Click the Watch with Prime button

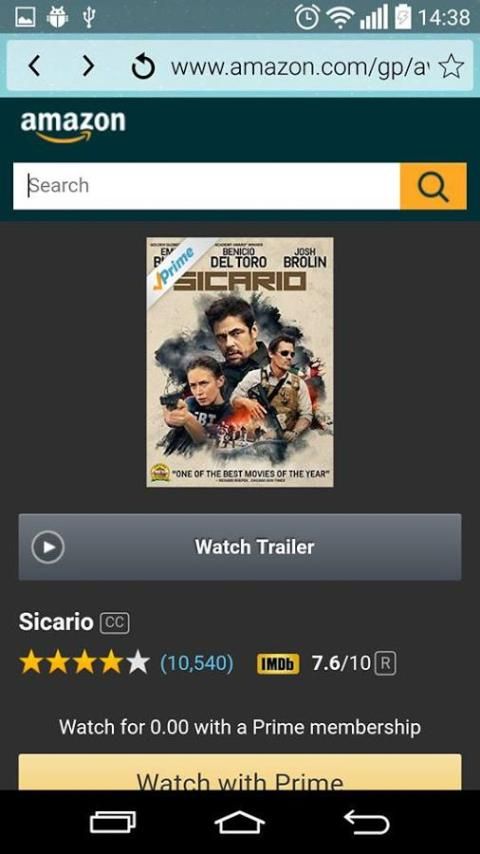point(240,772)
